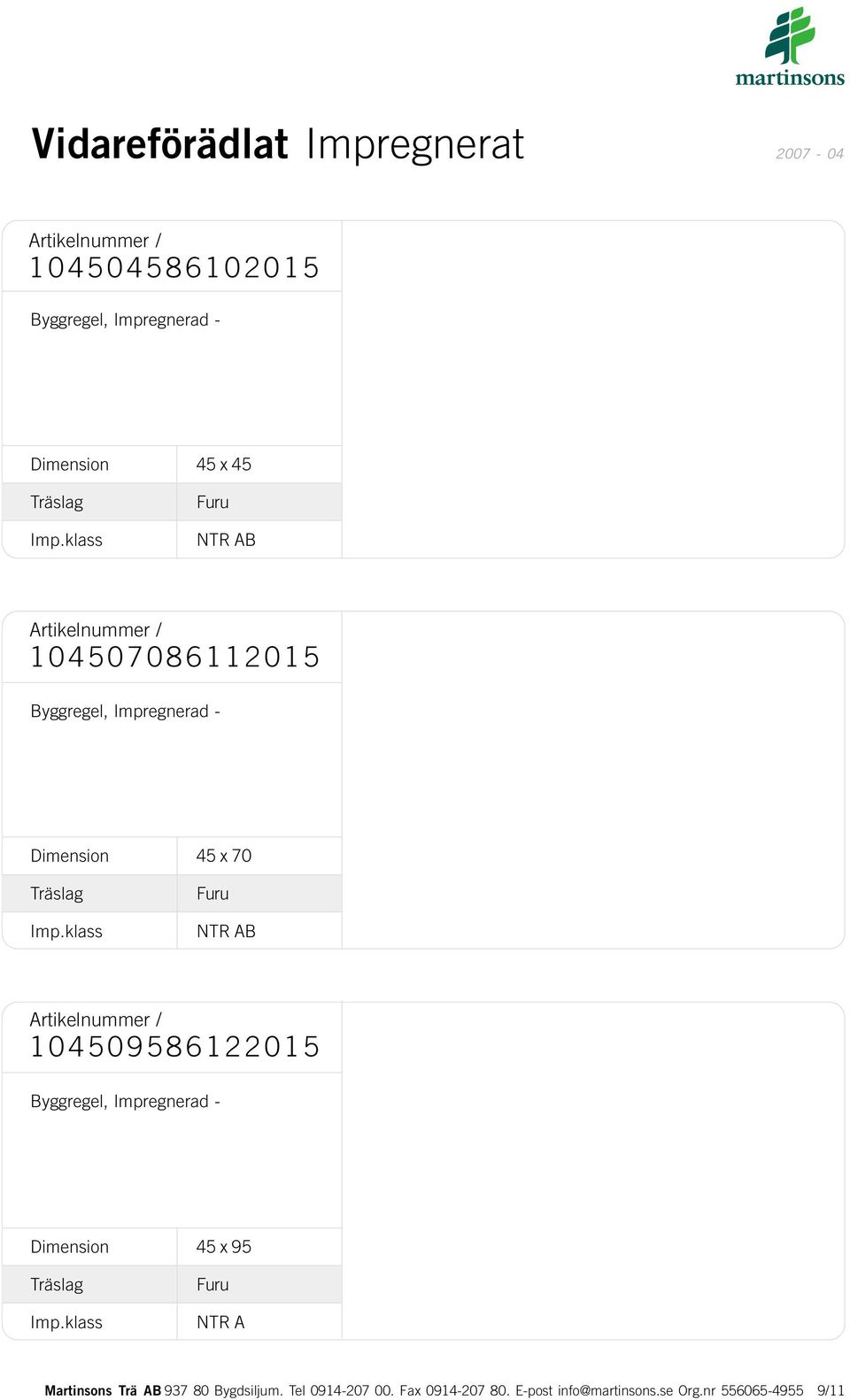This screenshot has height=1400, width=850.
Task: Click the page number 9/11
Action: pyautogui.click(x=831, y=1390)
